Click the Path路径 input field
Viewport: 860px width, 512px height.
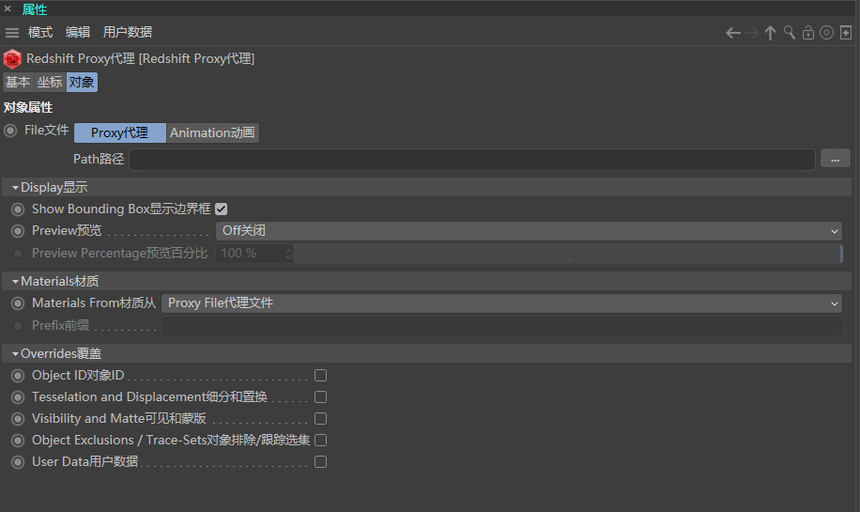click(472, 160)
